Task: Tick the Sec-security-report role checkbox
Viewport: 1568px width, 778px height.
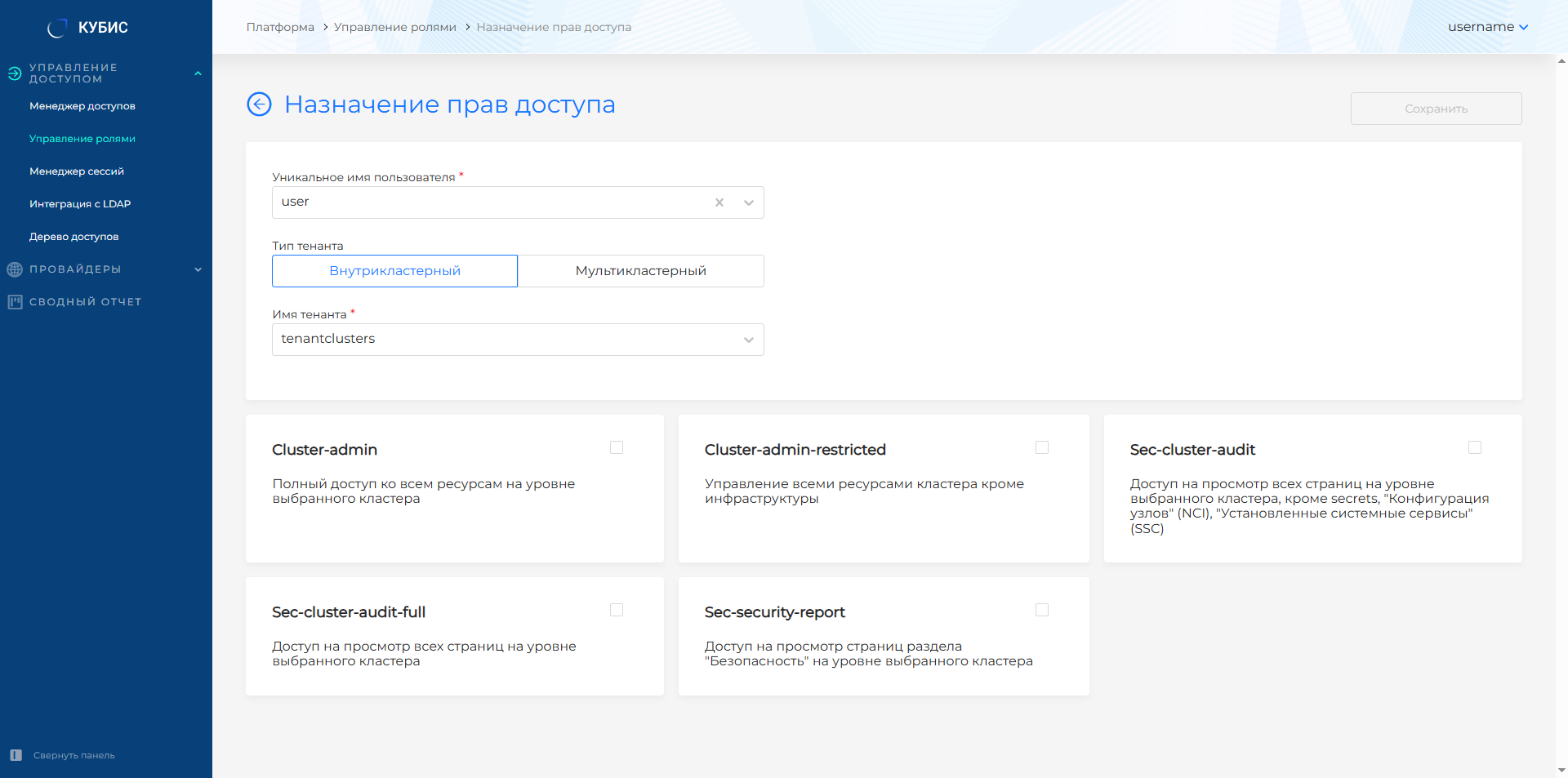Action: pyautogui.click(x=1041, y=610)
